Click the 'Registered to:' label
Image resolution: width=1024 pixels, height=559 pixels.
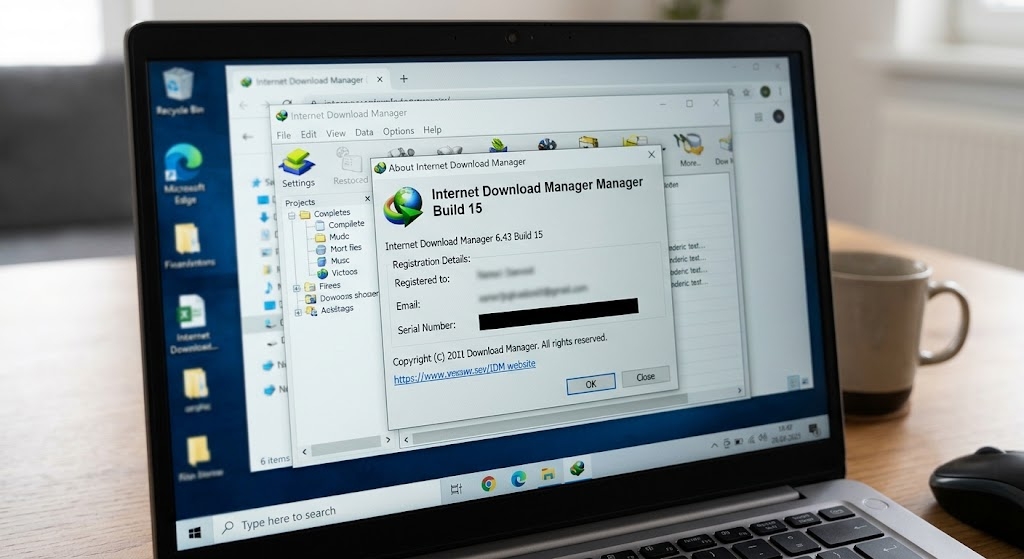coord(422,281)
